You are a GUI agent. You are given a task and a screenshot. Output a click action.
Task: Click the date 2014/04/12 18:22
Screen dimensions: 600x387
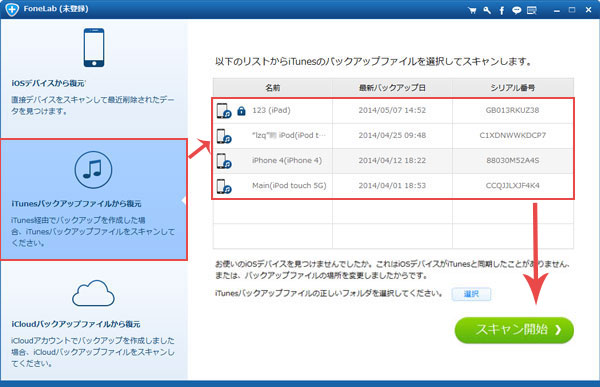[392, 160]
